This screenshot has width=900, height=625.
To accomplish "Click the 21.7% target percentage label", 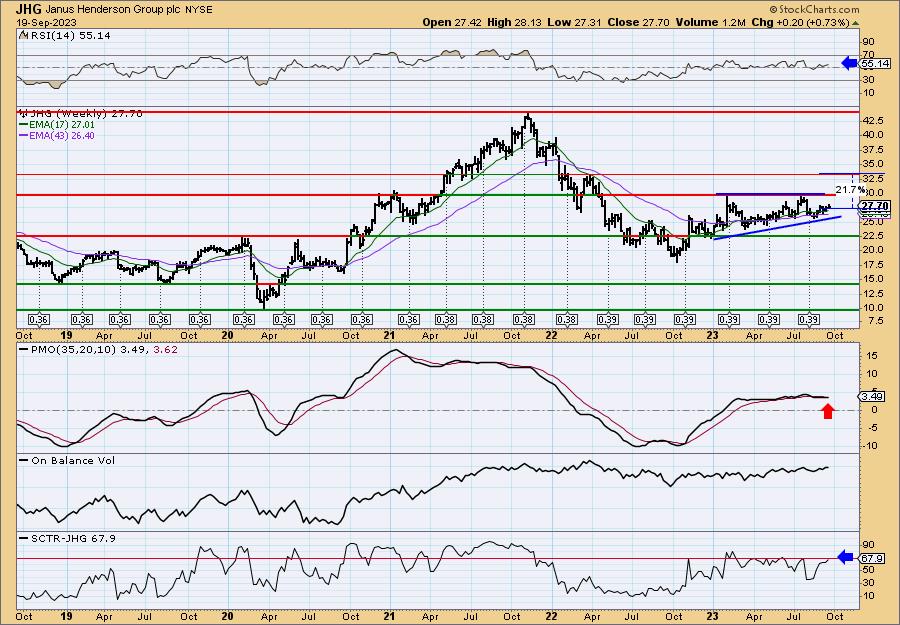I will (x=849, y=189).
